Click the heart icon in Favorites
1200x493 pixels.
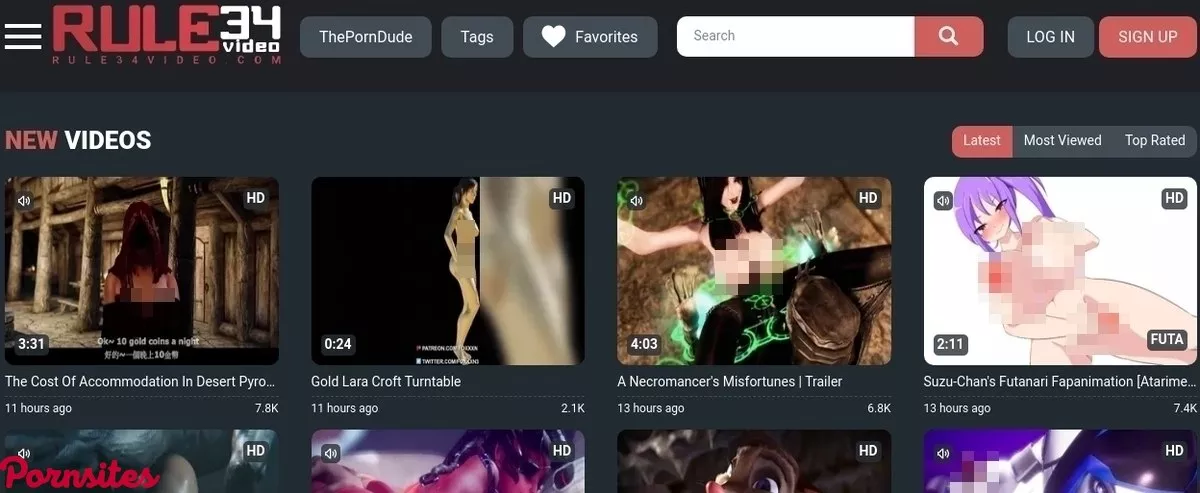(x=553, y=37)
